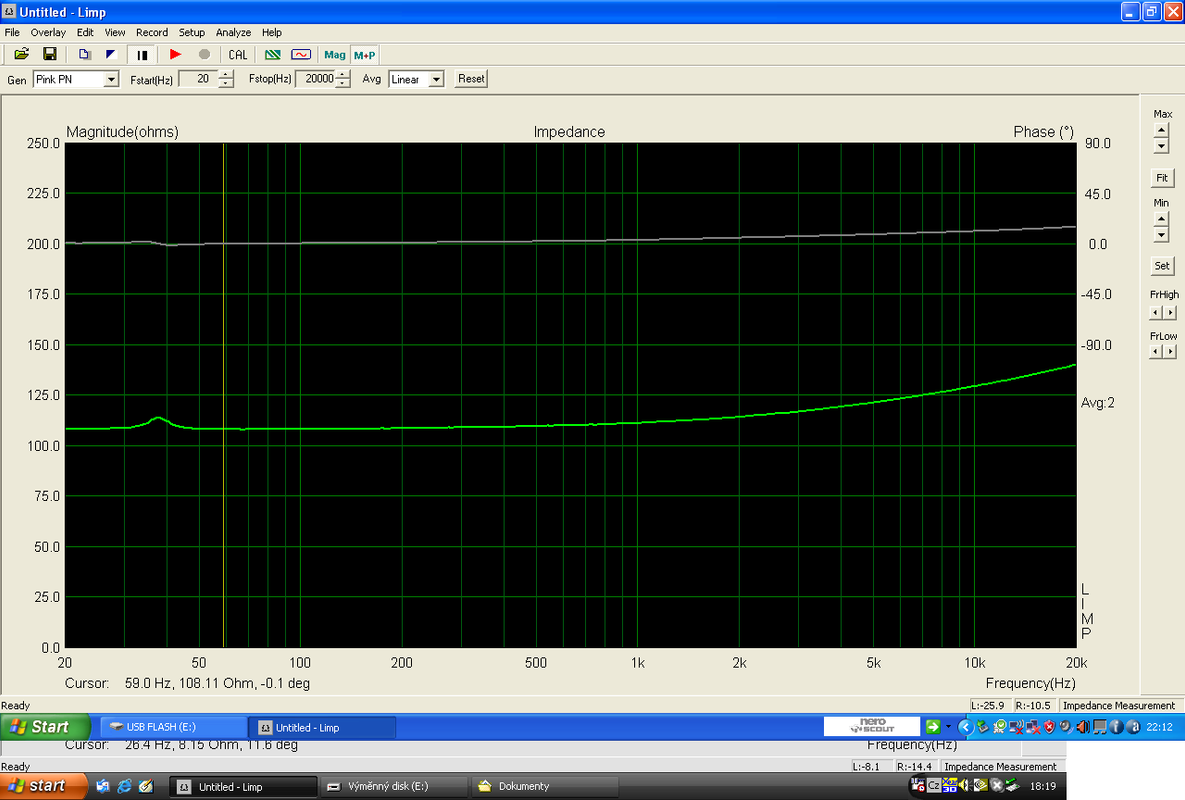Increase Fstop with up spinner arrow

point(343,75)
